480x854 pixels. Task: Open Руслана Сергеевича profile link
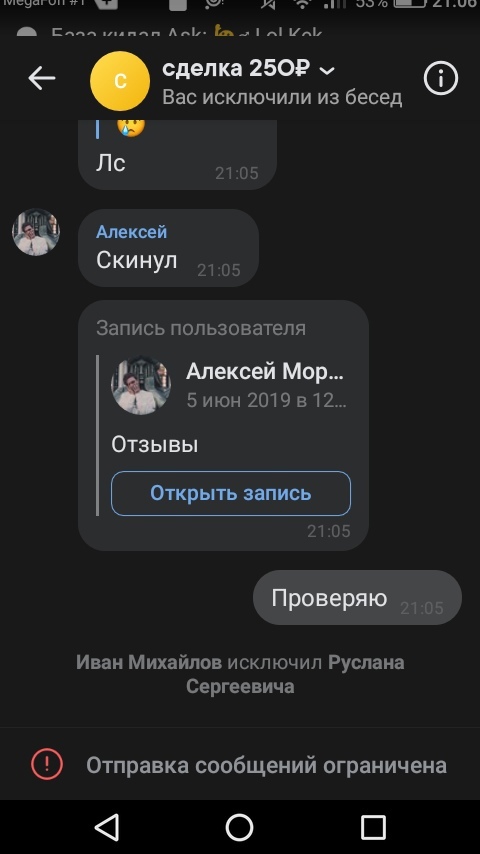click(295, 674)
